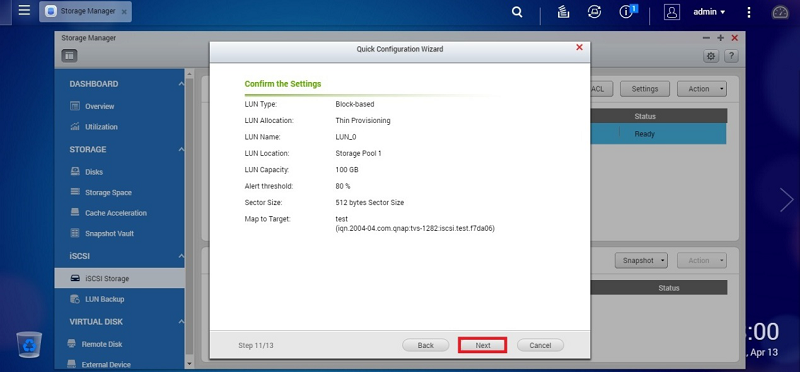Click the LUN_0 name value
Viewport: 800px width, 372px height.
347,137
